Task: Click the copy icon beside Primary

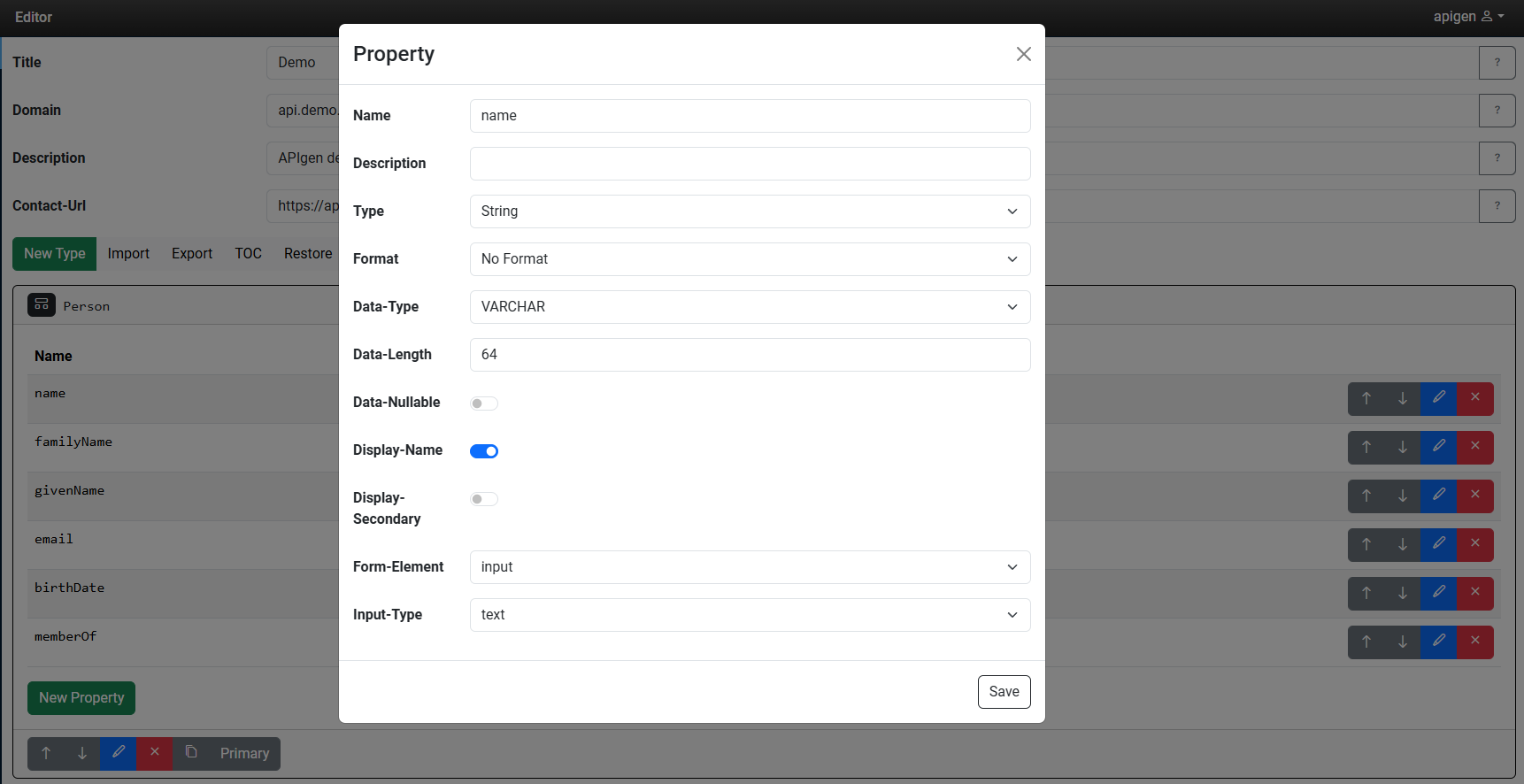Action: (x=191, y=753)
